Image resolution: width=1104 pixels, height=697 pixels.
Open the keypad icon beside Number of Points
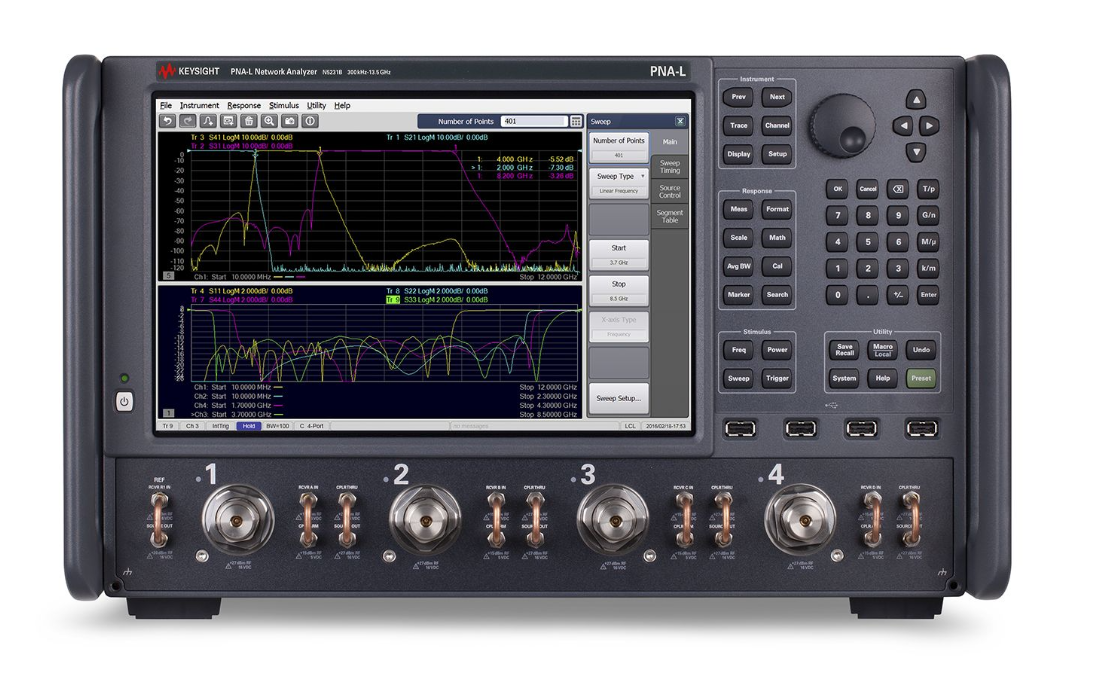[576, 121]
